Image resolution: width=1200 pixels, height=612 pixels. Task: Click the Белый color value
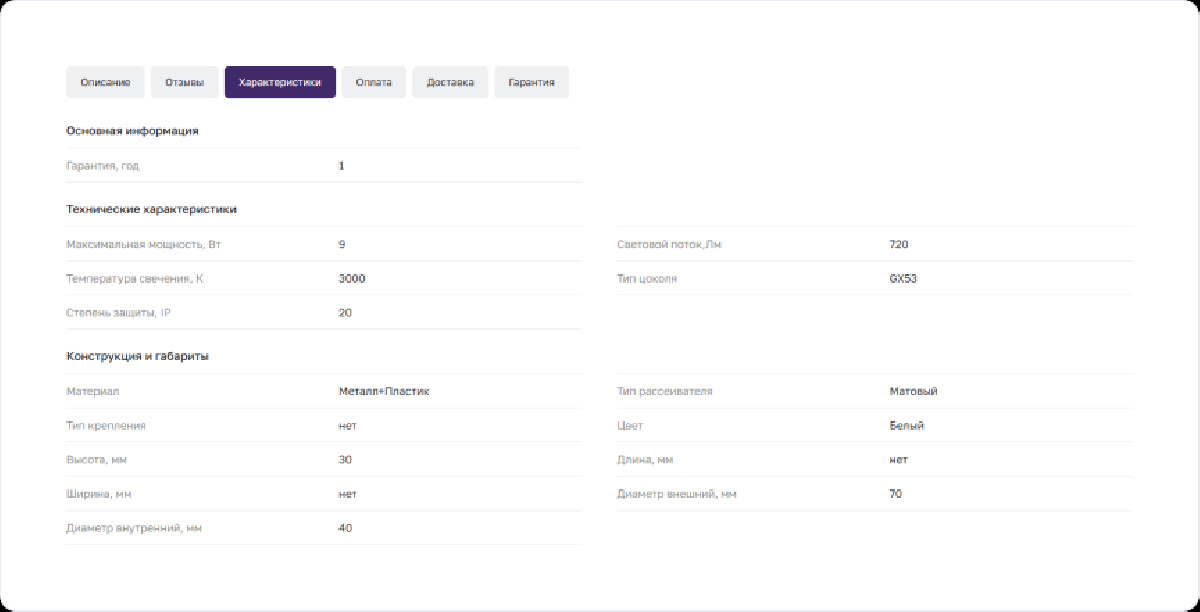(907, 425)
